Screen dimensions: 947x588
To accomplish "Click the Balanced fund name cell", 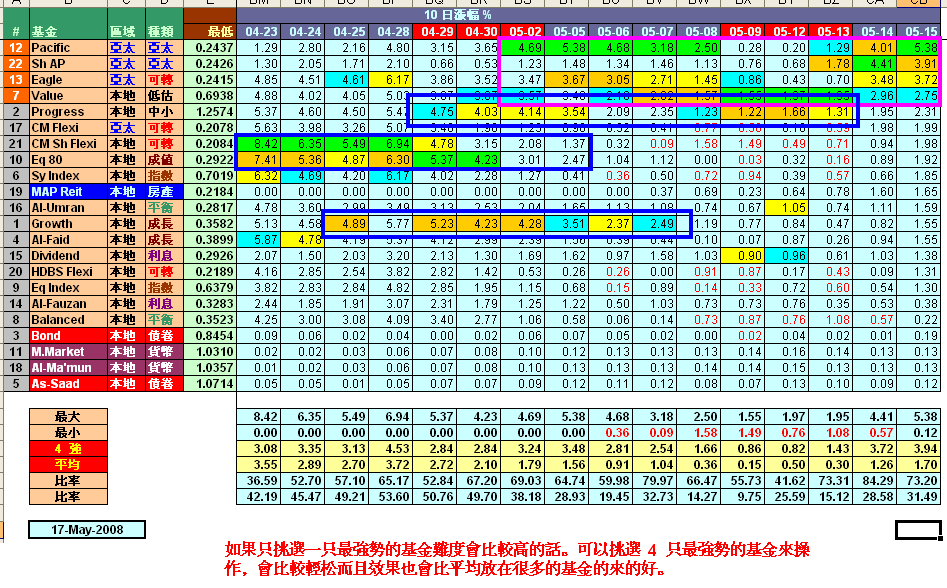I will (68, 319).
